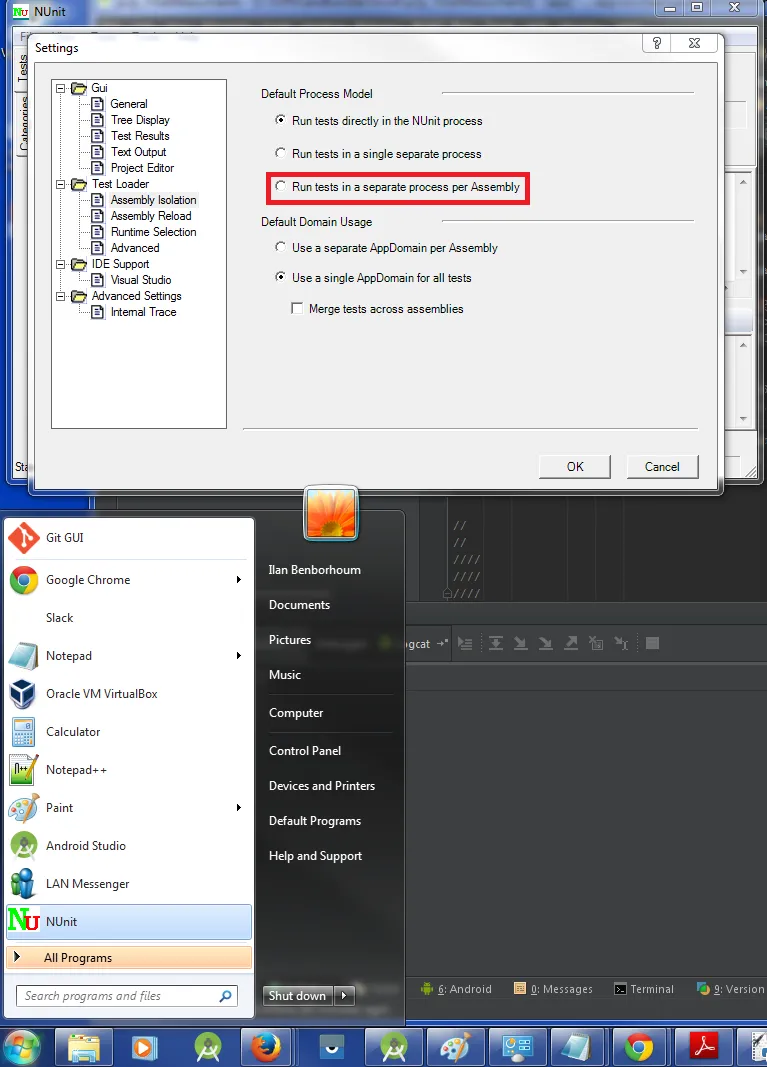The image size is (767, 1067).
Task: Open the Computer link in Start menu
Action: point(296,713)
